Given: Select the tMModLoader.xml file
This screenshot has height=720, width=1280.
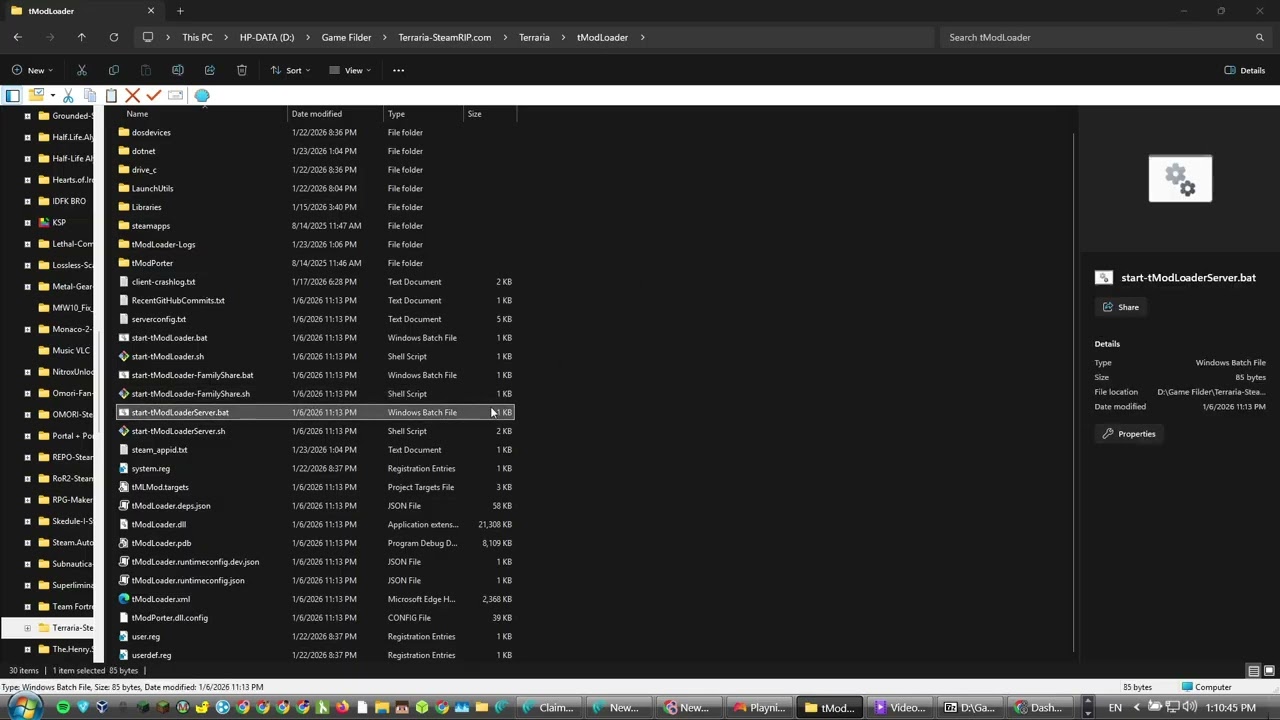Looking at the screenshot, I should (160, 599).
